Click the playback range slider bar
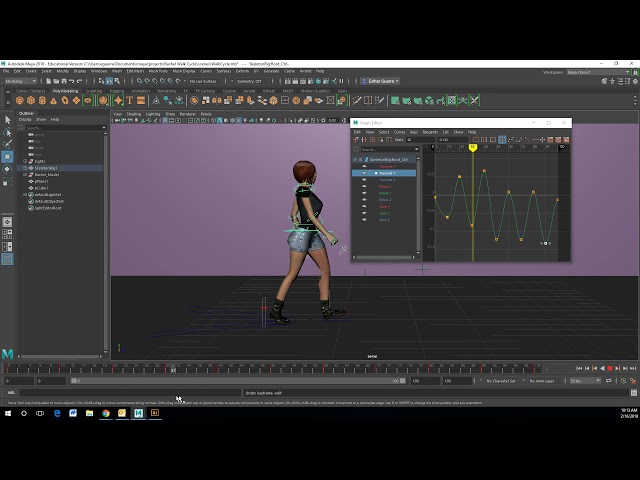The height and width of the screenshot is (480, 640). click(x=238, y=381)
